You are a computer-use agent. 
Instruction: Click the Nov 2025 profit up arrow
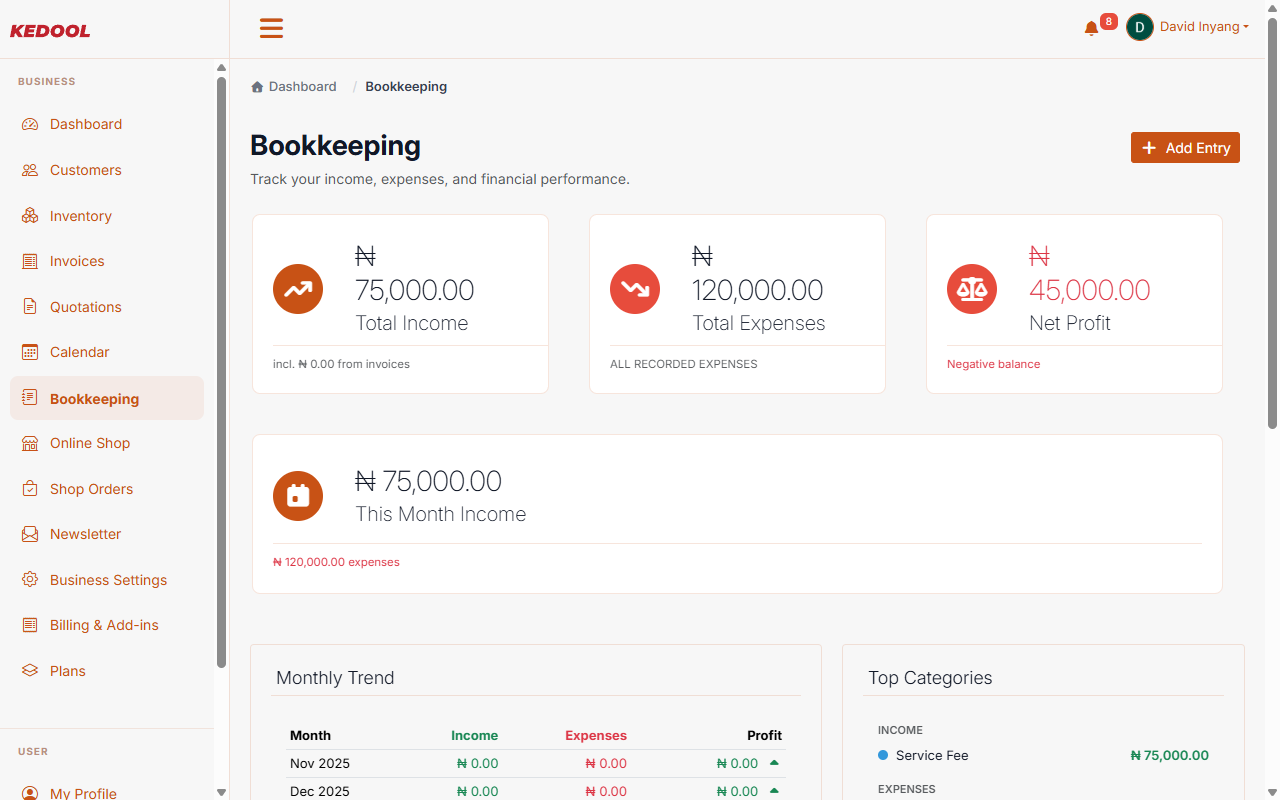click(x=774, y=762)
